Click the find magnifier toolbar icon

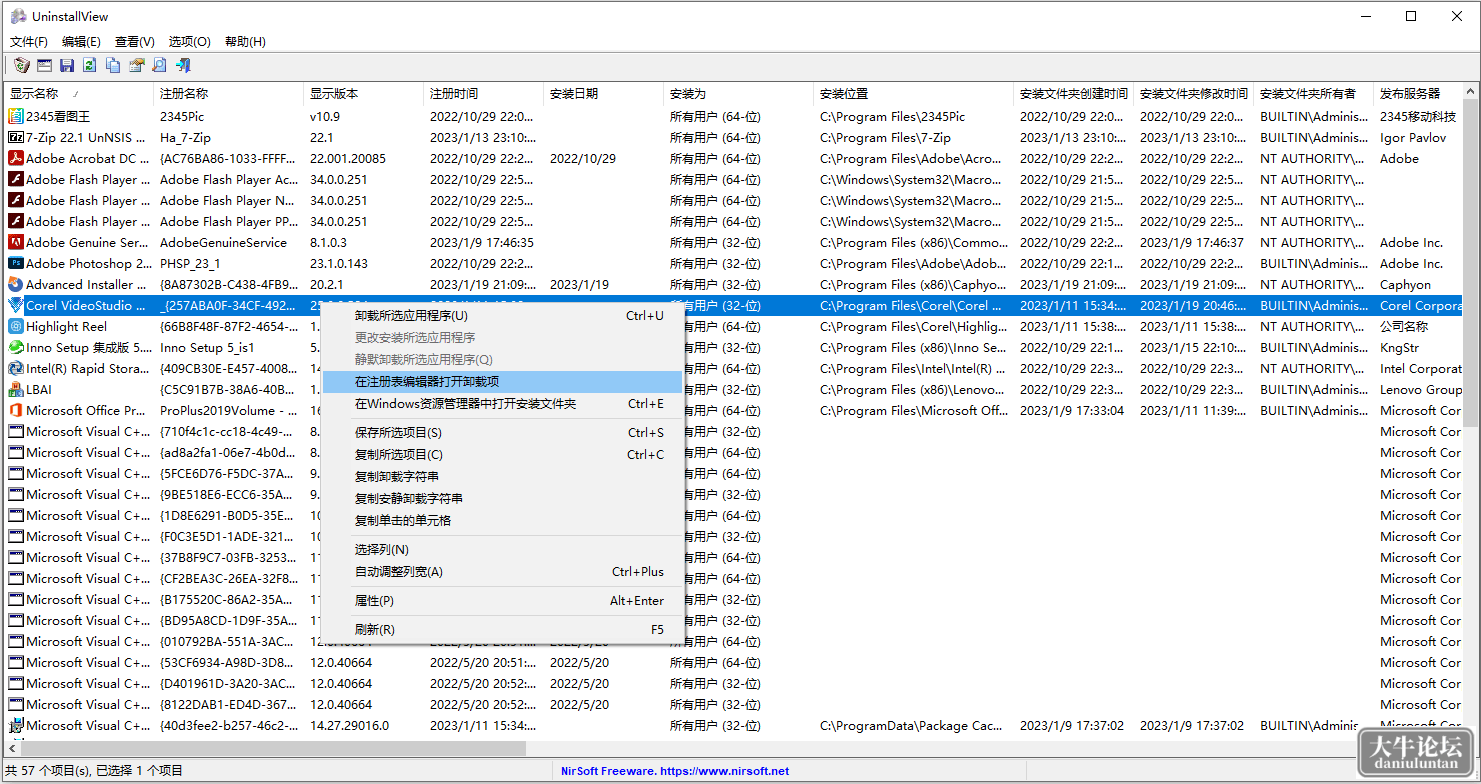pos(159,65)
